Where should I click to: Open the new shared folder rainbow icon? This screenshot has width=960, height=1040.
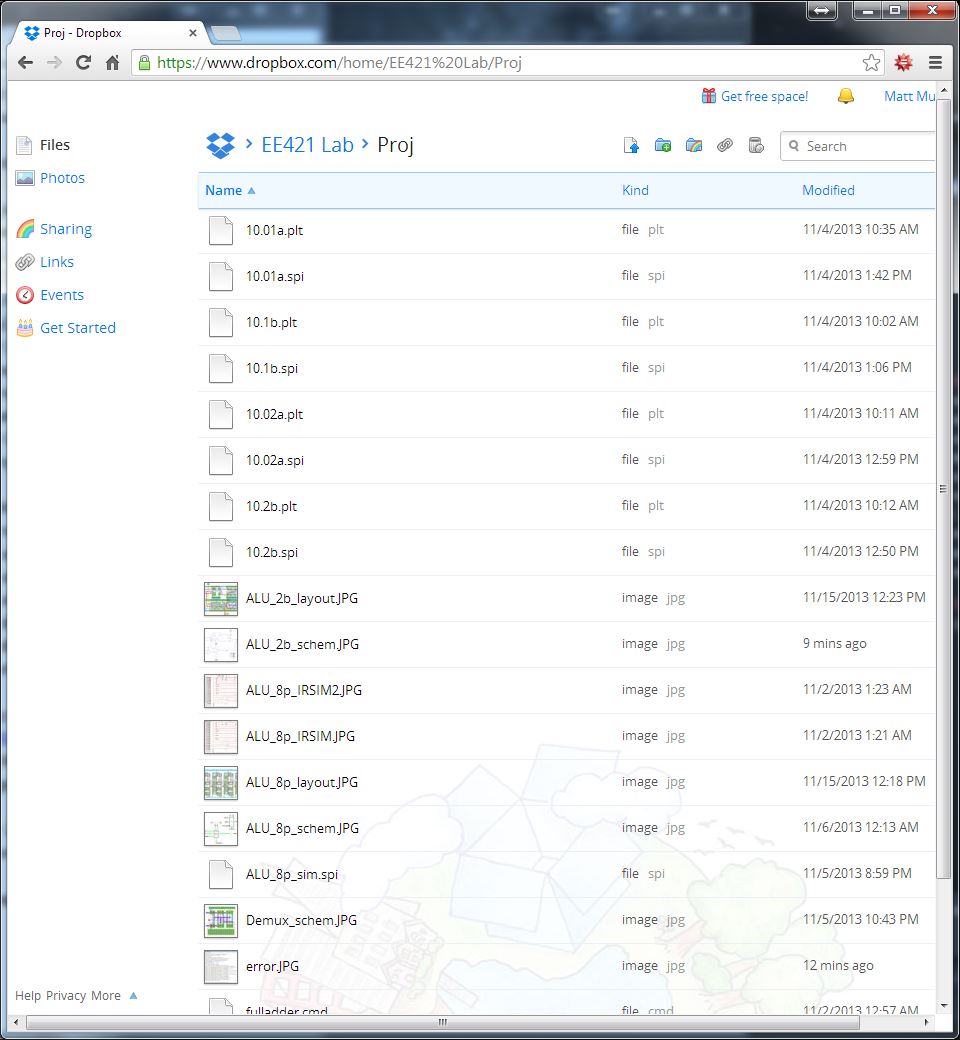coord(694,145)
